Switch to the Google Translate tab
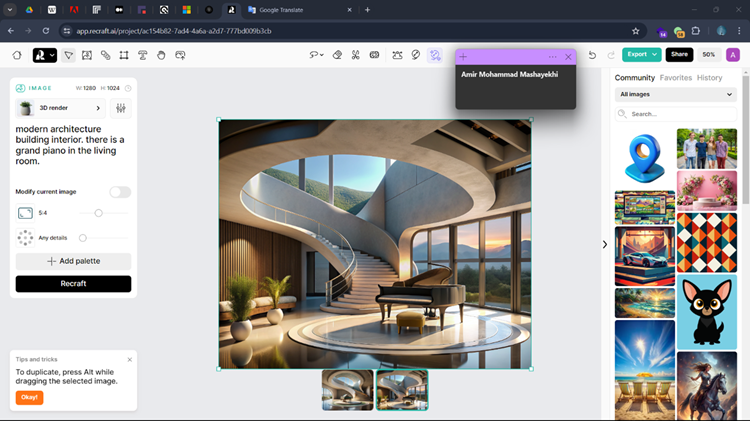 point(300,10)
